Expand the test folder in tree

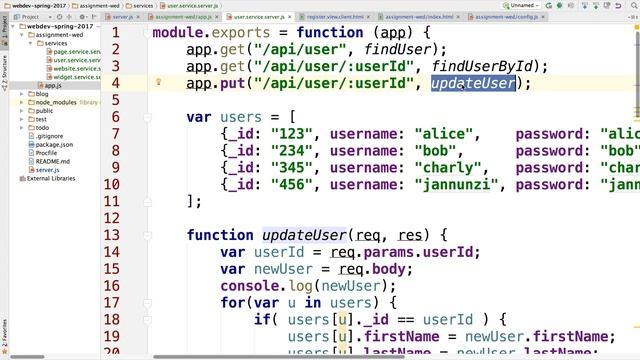click(x=22, y=119)
